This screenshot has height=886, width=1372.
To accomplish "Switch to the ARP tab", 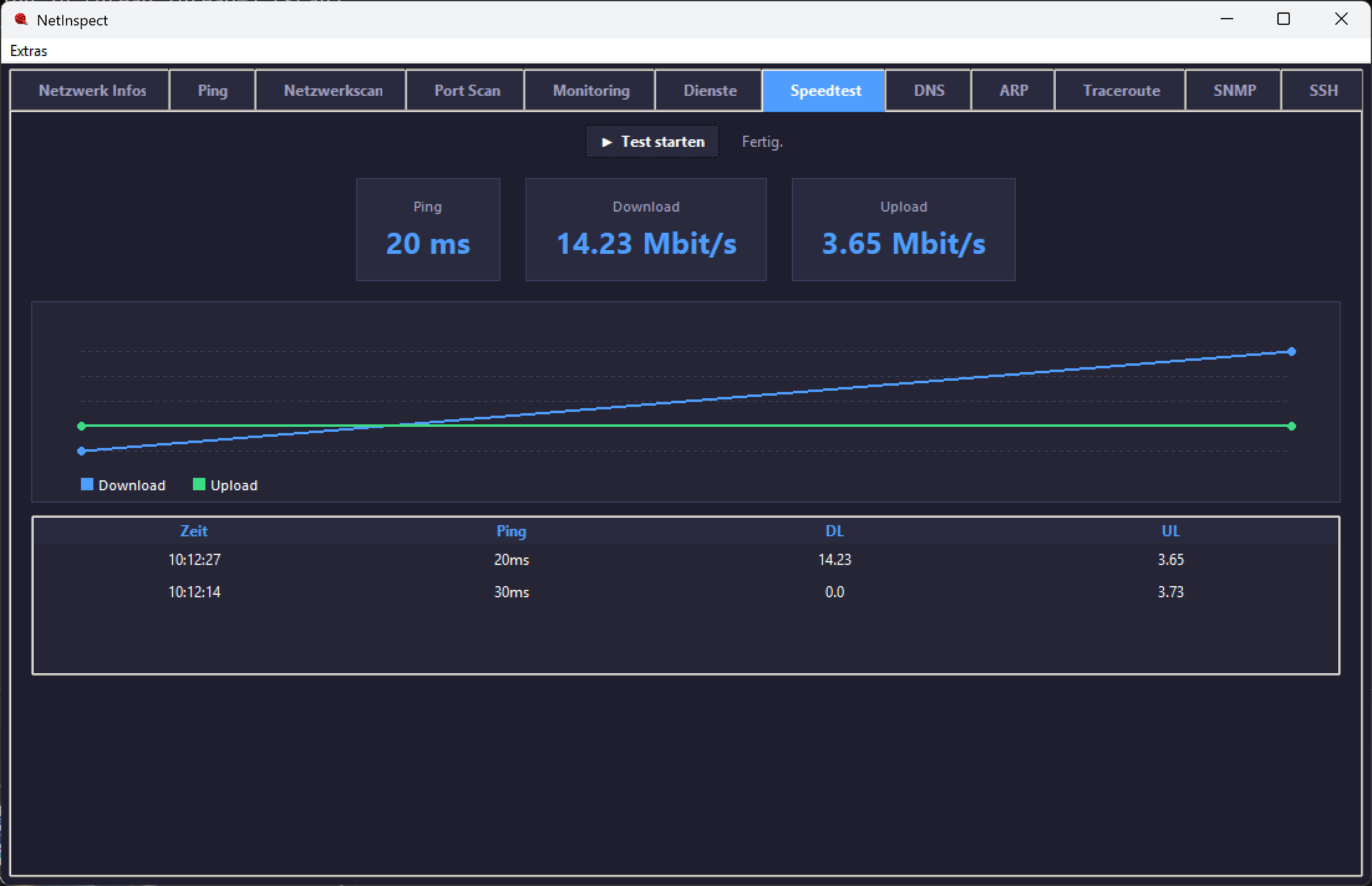I will tap(1014, 91).
